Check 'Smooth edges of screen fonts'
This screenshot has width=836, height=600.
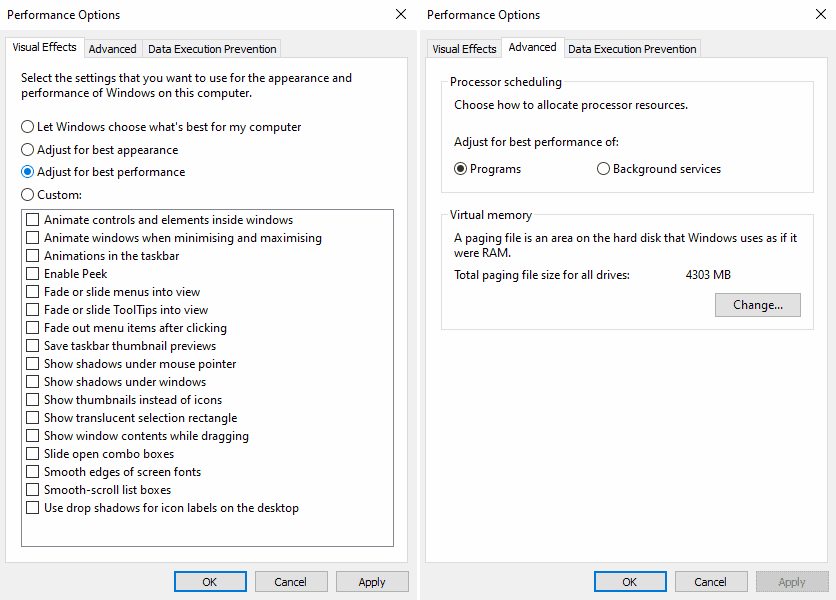31,471
